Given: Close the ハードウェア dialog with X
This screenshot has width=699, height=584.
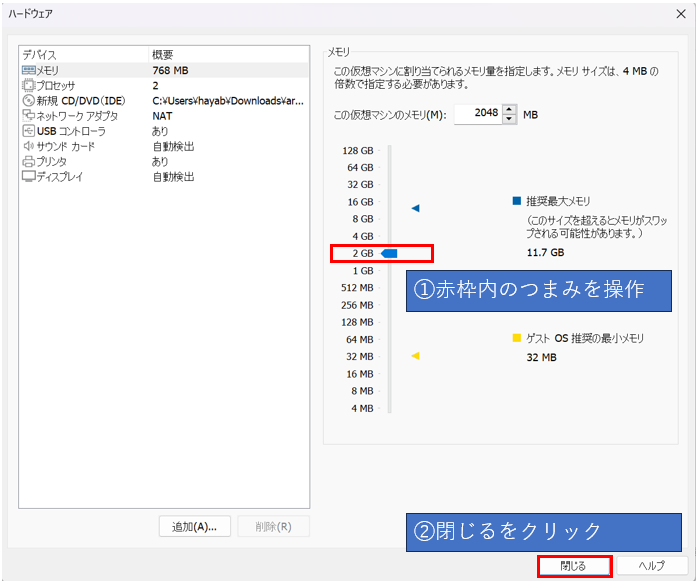Looking at the screenshot, I should [681, 14].
